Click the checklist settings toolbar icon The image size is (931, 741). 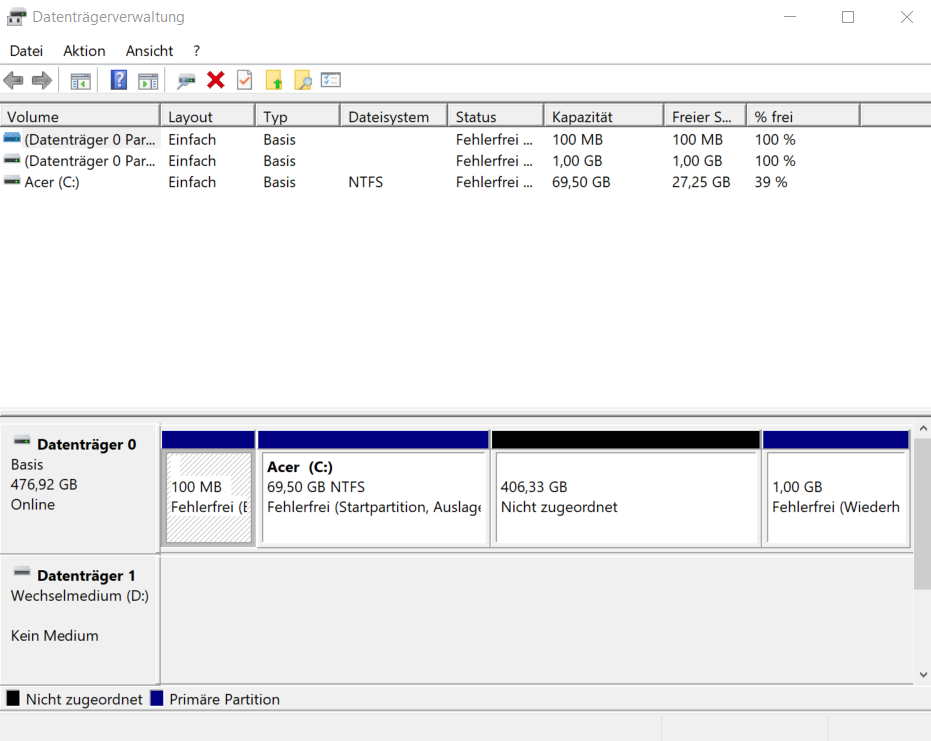coord(331,80)
